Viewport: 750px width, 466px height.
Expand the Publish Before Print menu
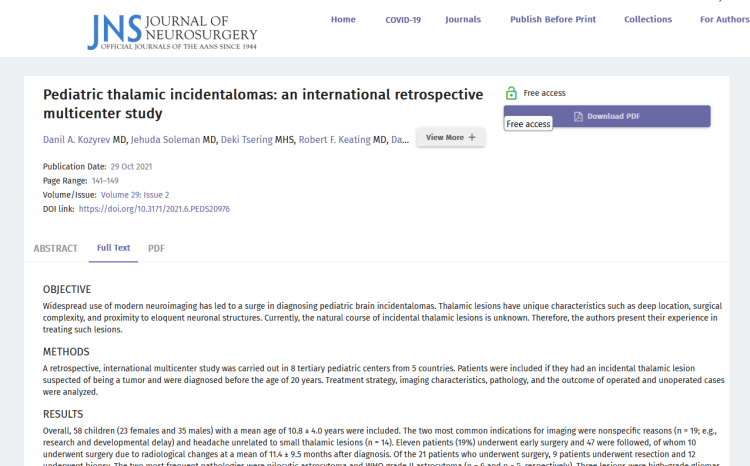point(552,20)
